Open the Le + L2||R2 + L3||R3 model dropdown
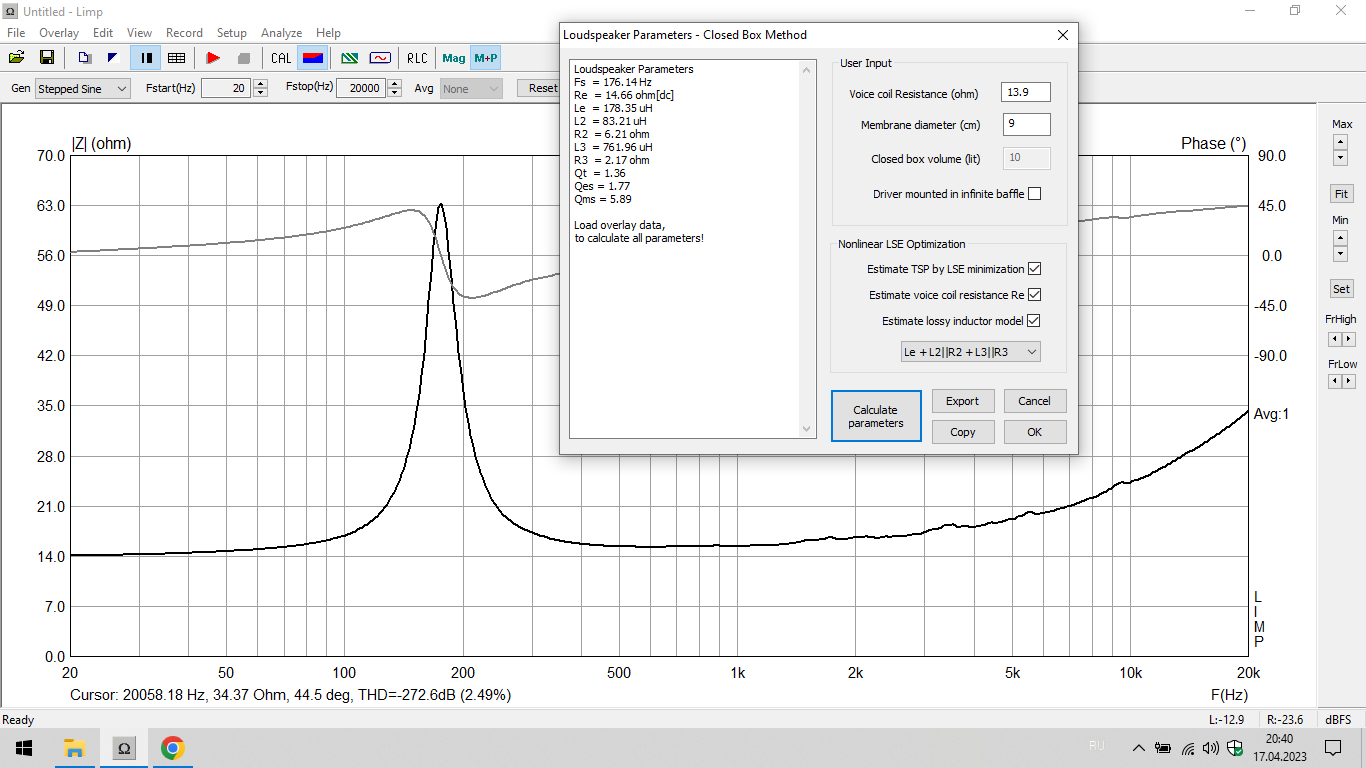 pos(971,351)
